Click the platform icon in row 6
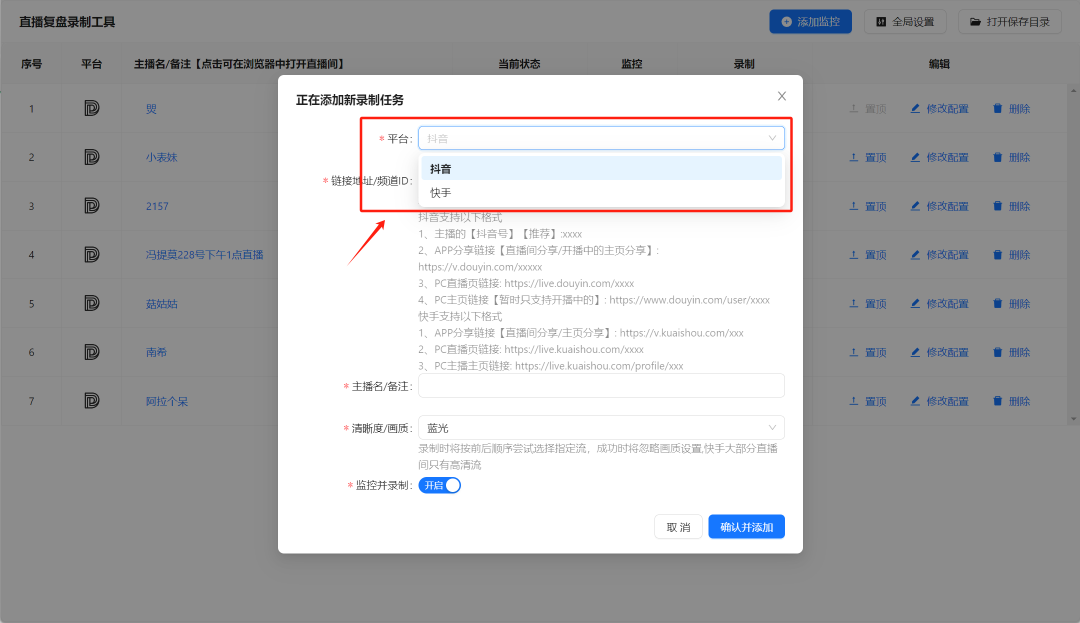 point(92,352)
